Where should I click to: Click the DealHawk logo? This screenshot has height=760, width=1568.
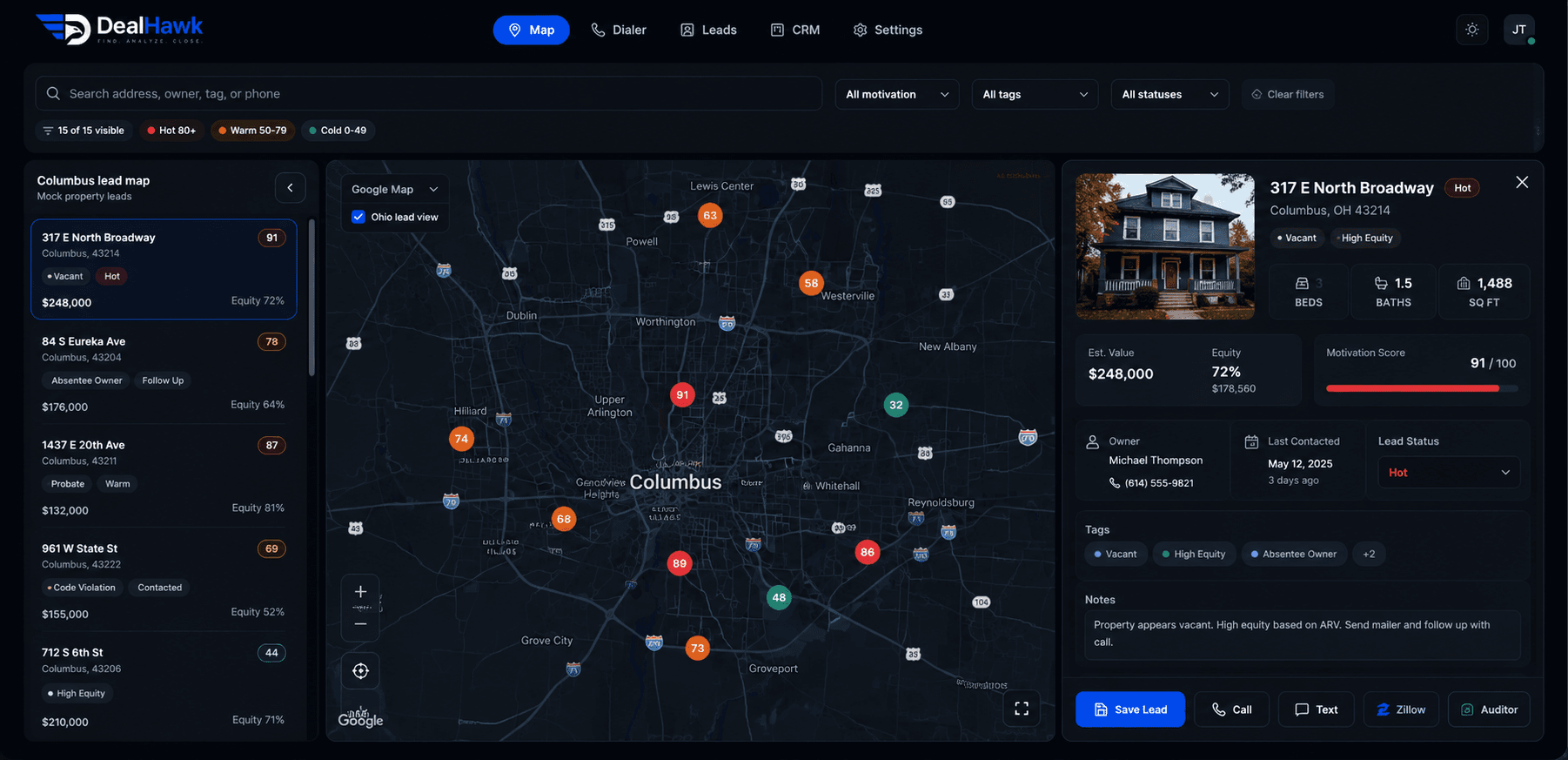tap(120, 29)
